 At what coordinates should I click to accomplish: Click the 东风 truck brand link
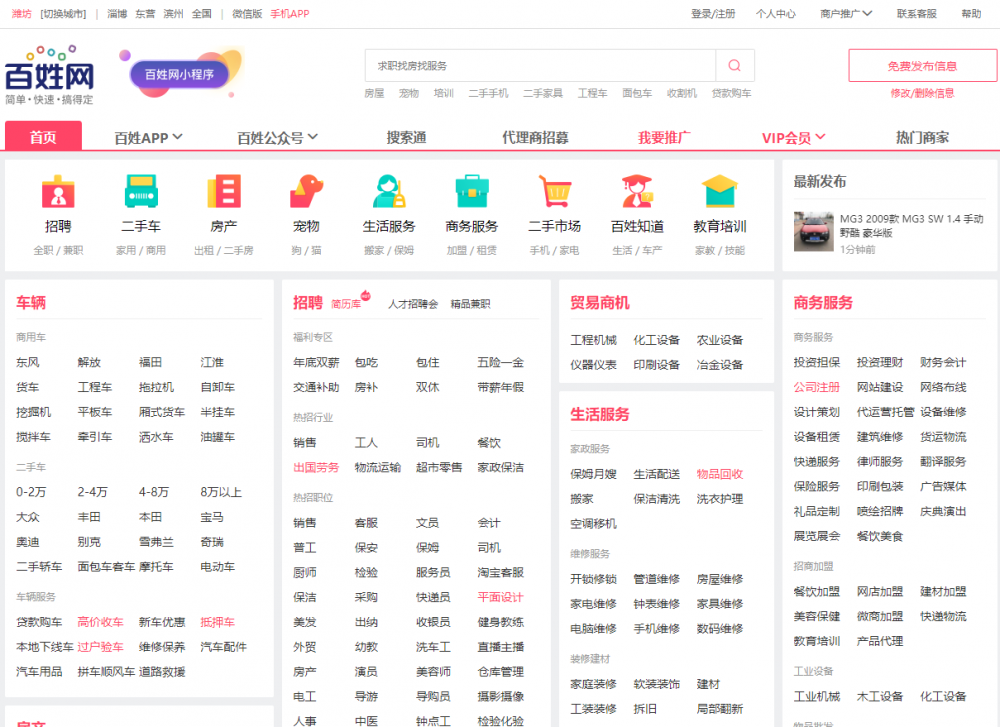(27, 362)
